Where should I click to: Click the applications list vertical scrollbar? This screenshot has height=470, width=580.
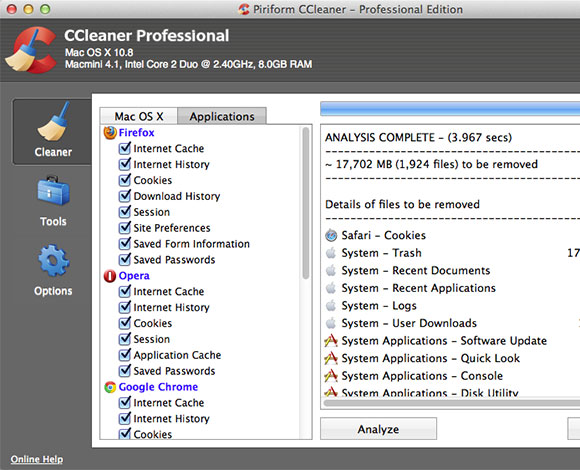[x=306, y=203]
